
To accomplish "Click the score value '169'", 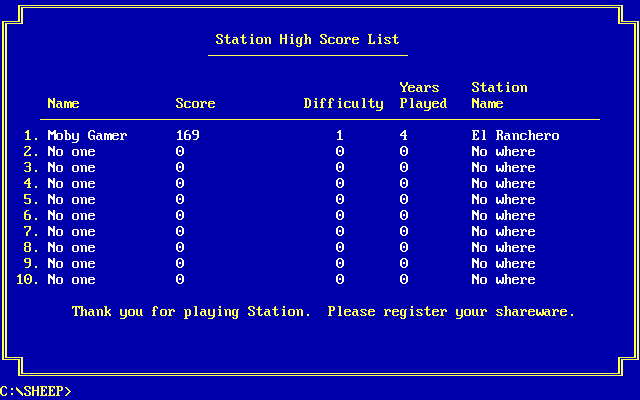I will tap(187, 135).
